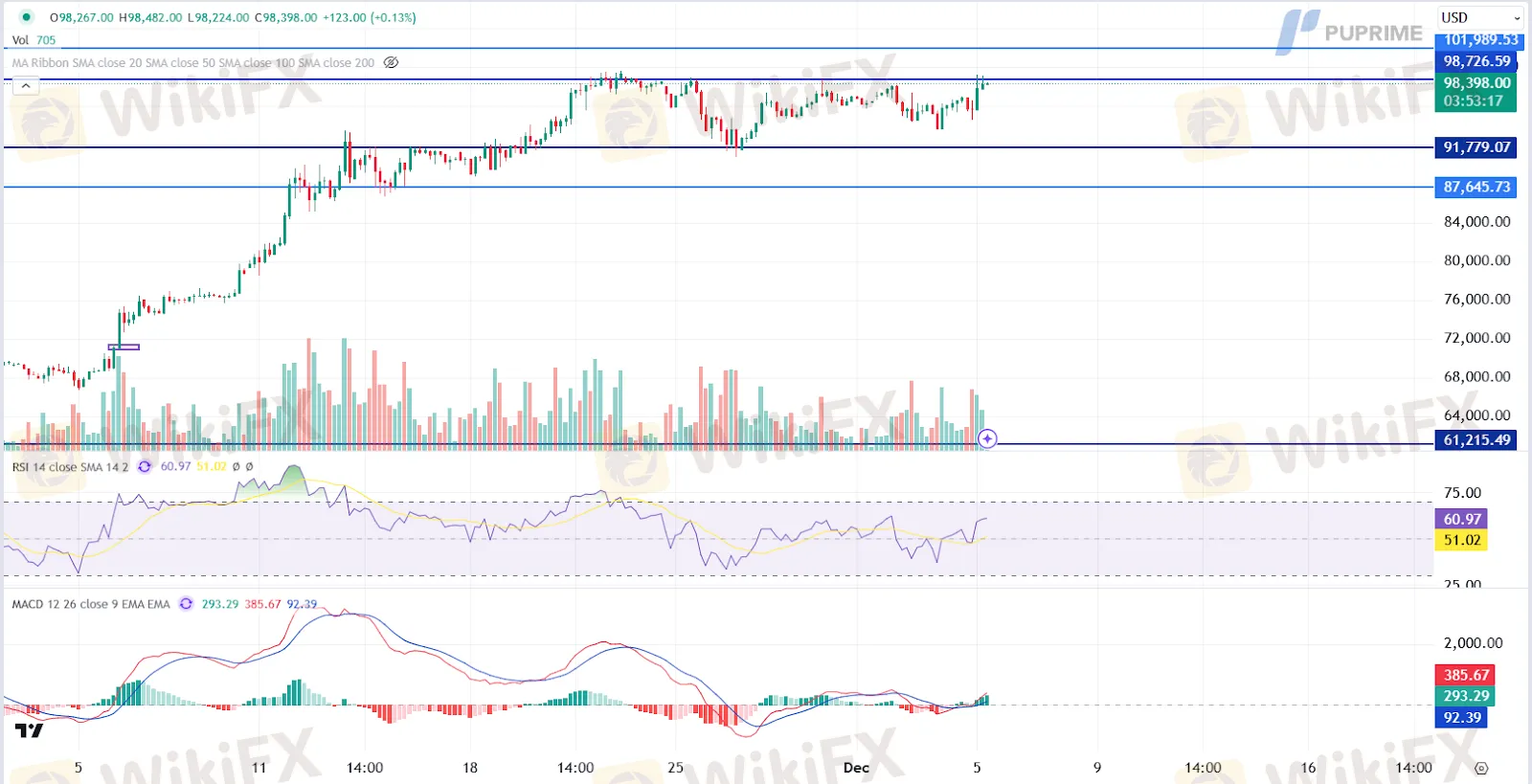Select the 61,215.49 price line label
The width and height of the screenshot is (1532, 784).
pos(1476,440)
